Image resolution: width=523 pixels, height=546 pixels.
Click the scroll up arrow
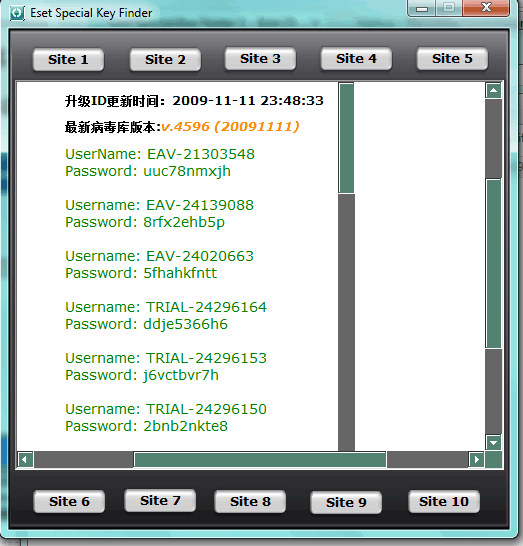(x=493, y=91)
